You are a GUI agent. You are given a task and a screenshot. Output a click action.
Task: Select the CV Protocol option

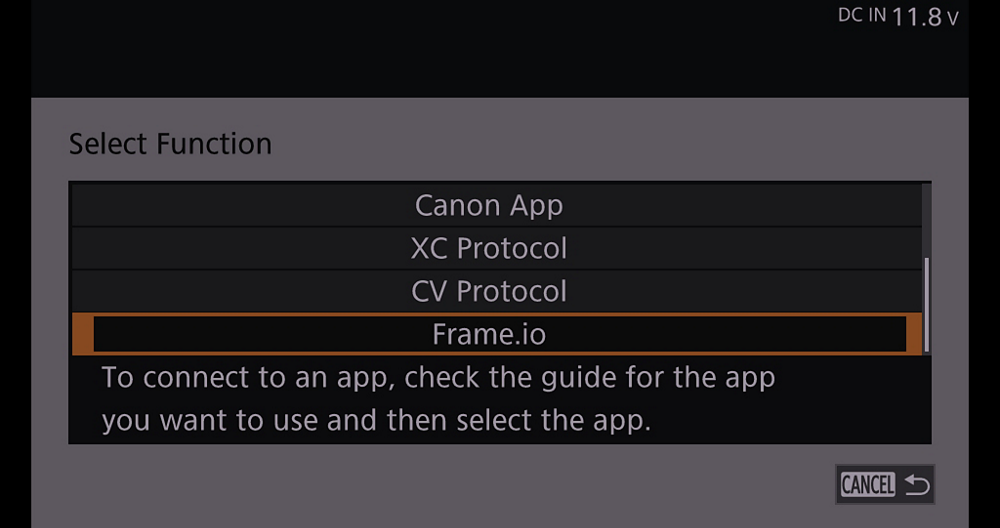point(489,292)
